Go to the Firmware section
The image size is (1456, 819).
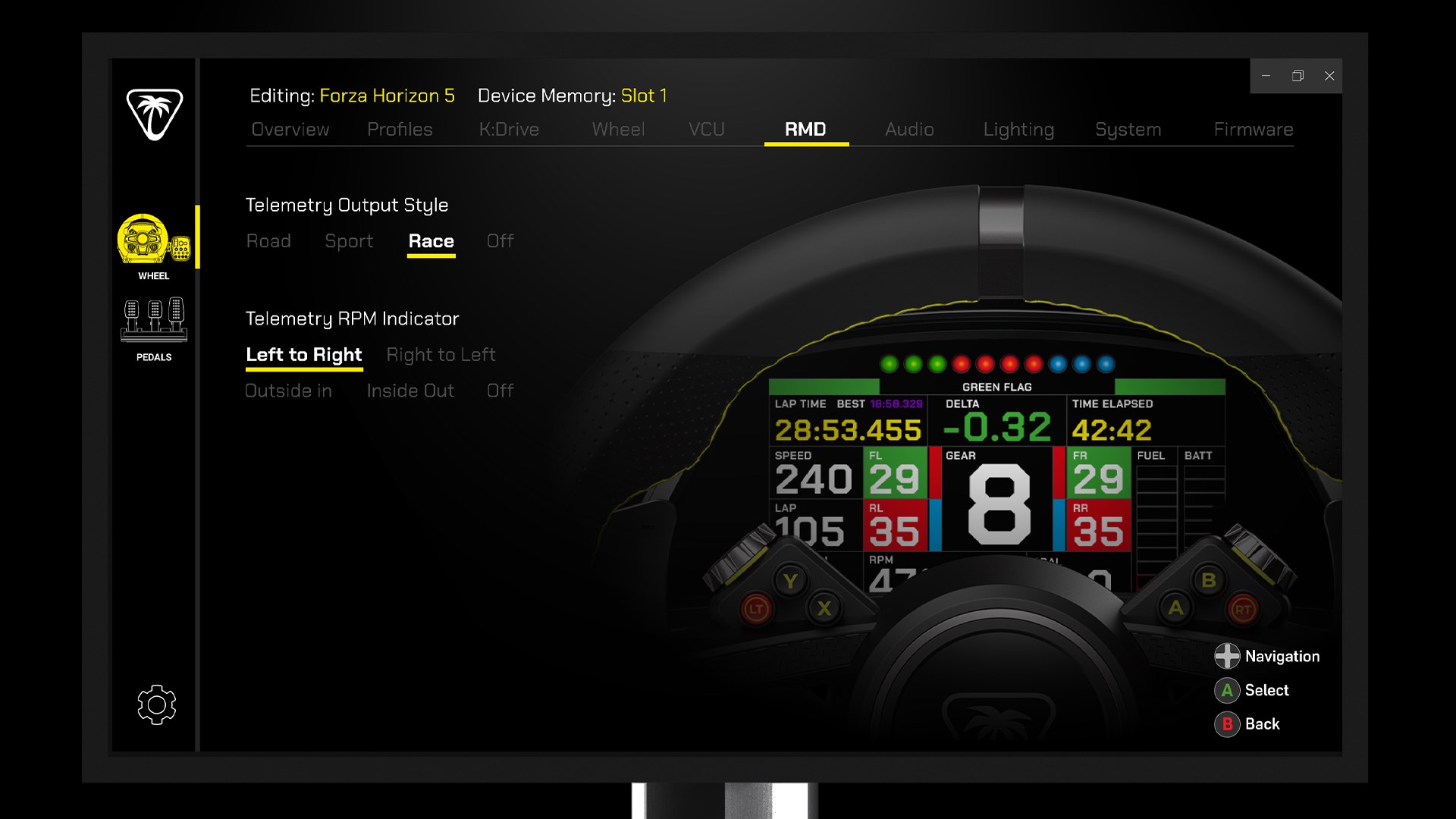click(x=1254, y=130)
